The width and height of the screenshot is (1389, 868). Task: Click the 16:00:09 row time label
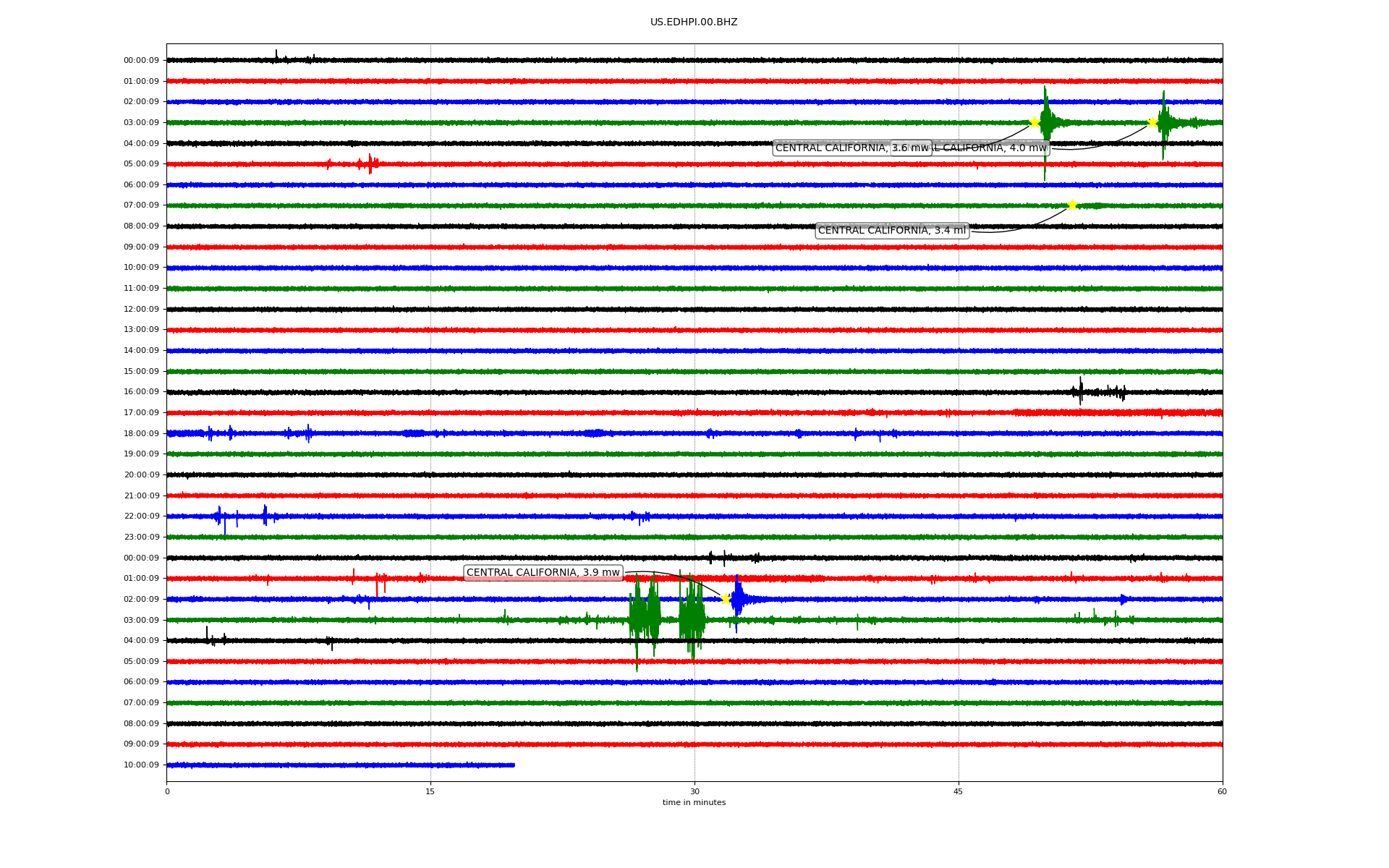click(x=141, y=392)
